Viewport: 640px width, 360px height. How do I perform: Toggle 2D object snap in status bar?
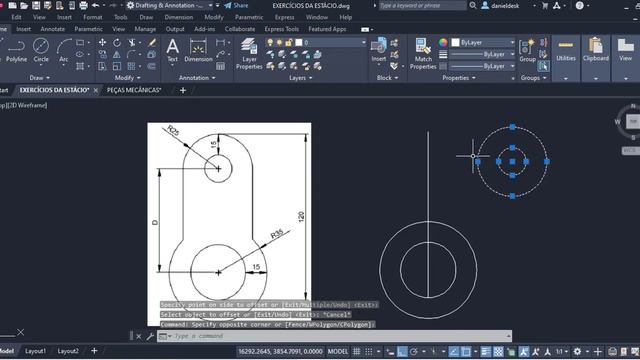(466, 351)
